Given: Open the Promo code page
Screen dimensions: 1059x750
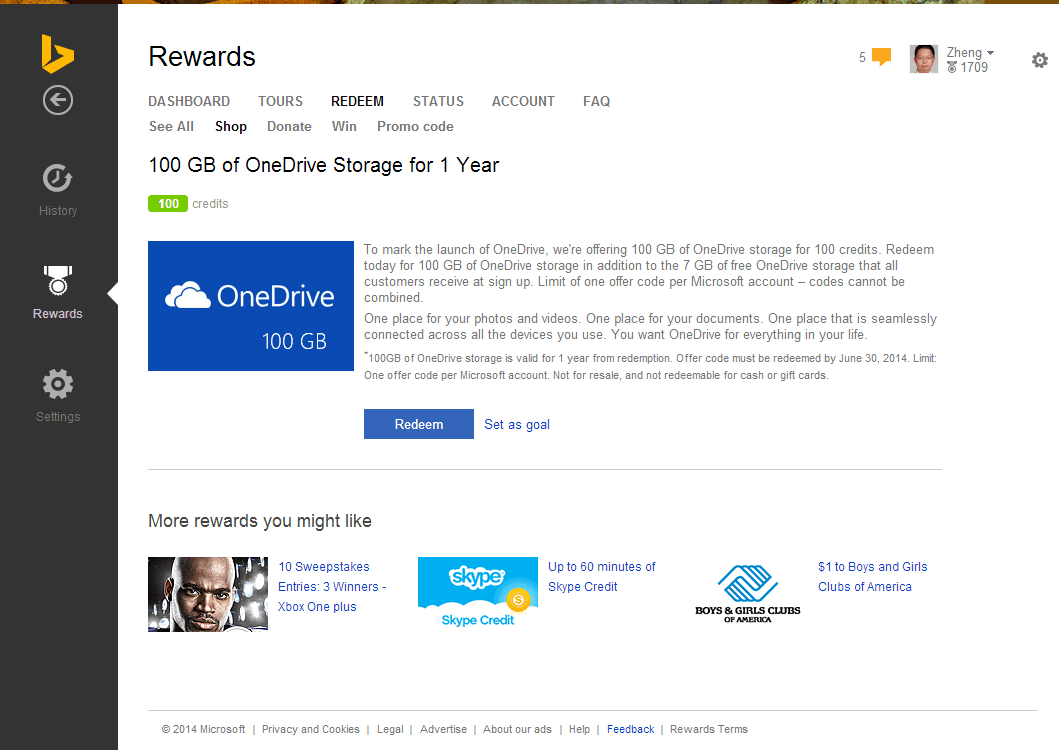Looking at the screenshot, I should coord(415,126).
